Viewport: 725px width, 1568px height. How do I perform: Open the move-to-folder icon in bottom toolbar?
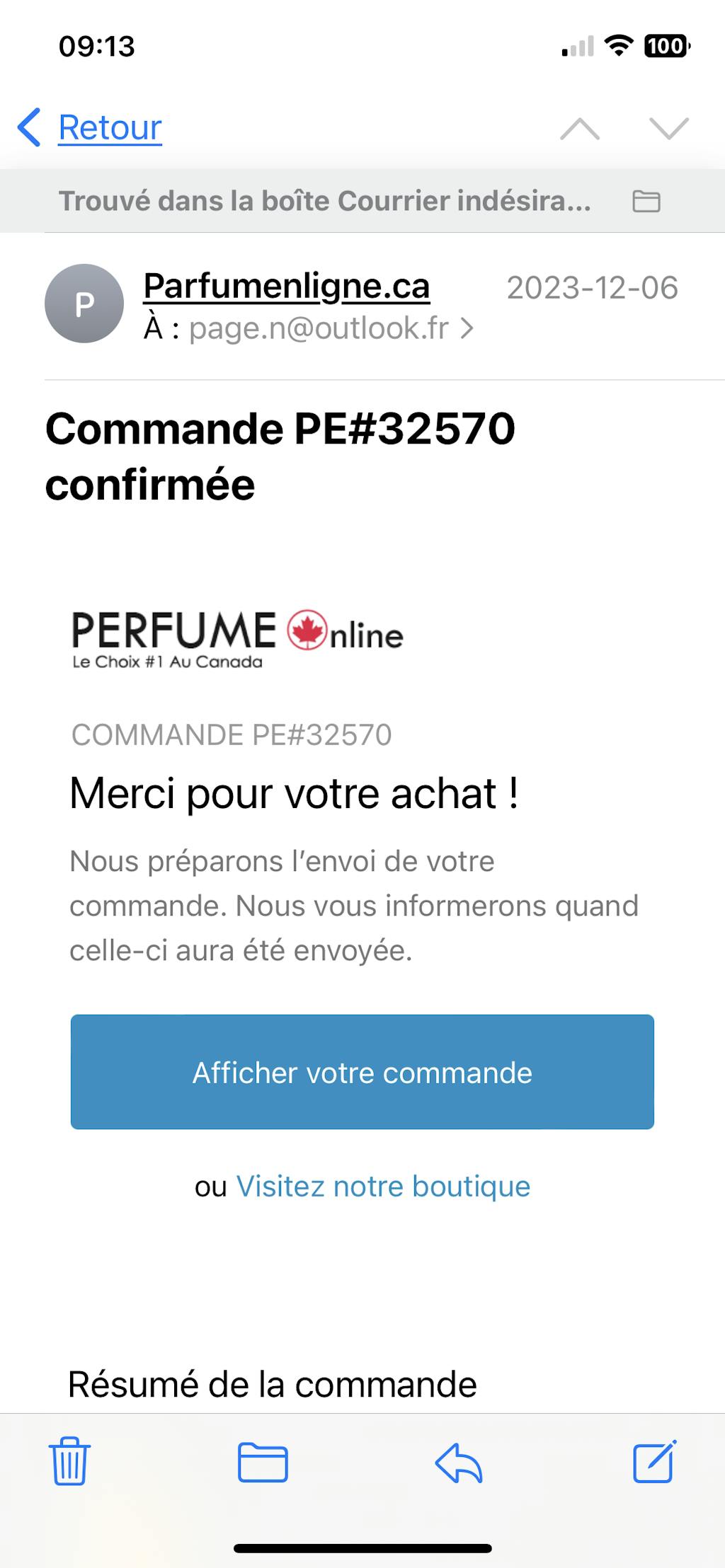pyautogui.click(x=263, y=1462)
